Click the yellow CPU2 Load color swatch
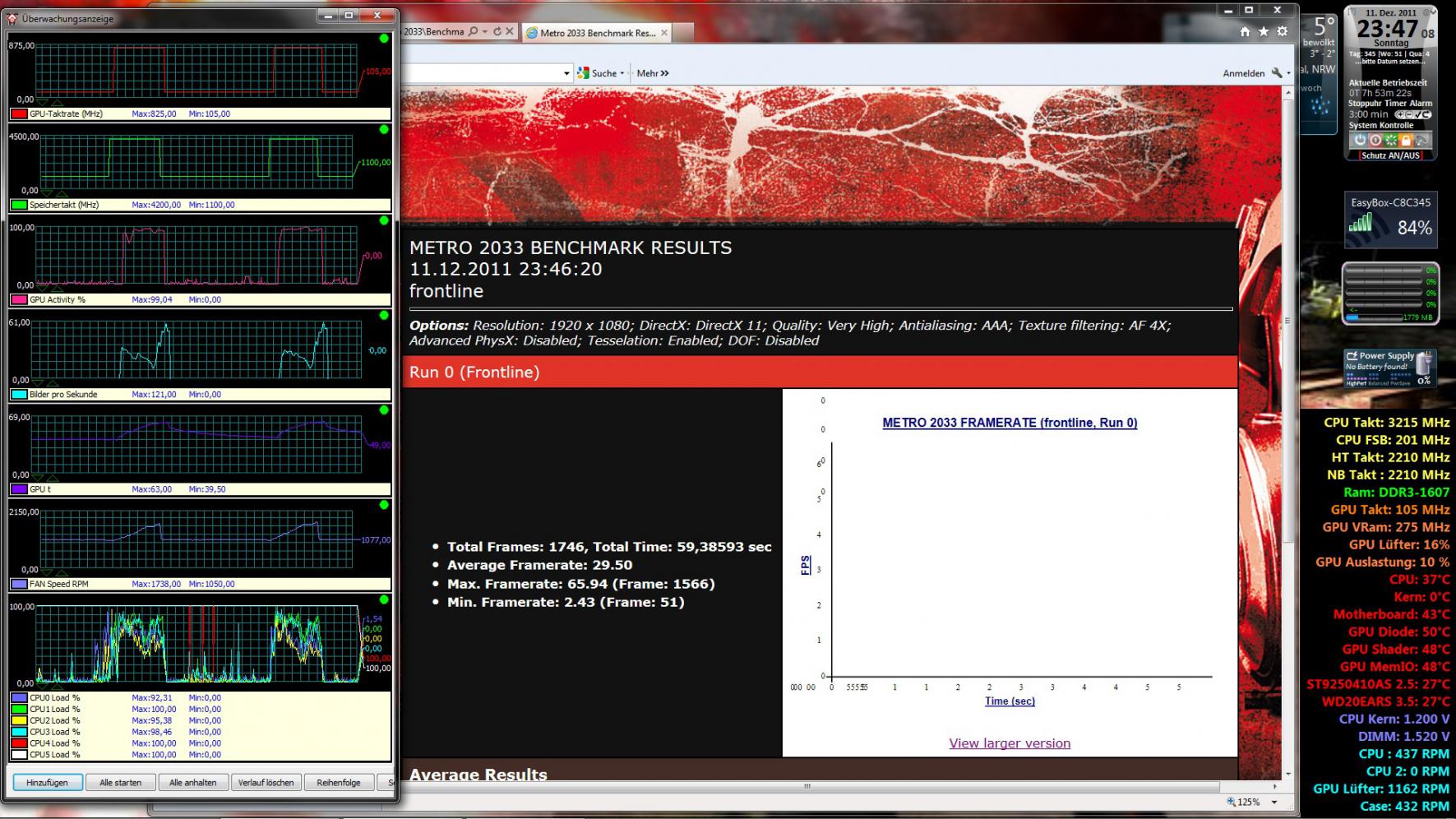1456x819 pixels. [19, 720]
